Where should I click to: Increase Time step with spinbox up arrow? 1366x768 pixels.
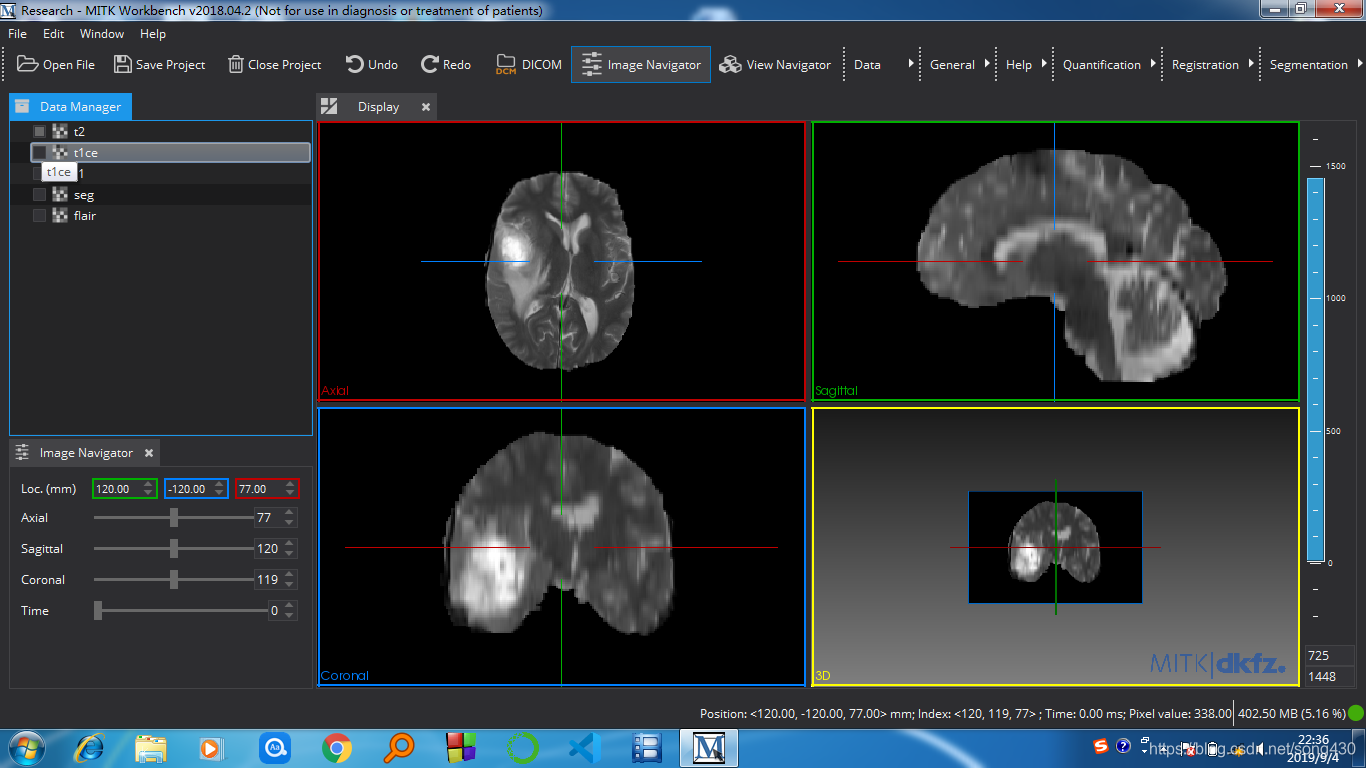[x=290, y=606]
